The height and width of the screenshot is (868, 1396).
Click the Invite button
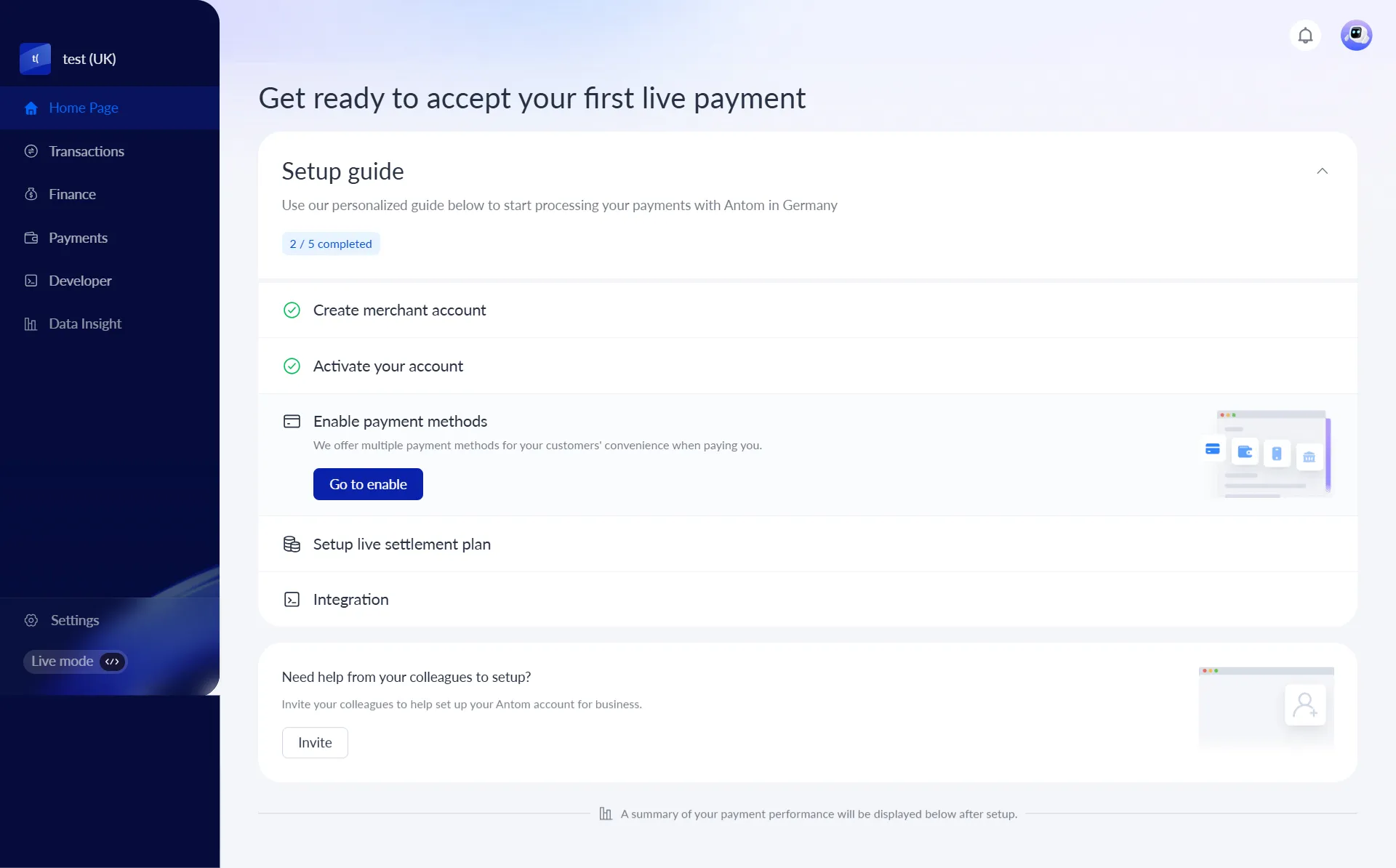point(315,742)
